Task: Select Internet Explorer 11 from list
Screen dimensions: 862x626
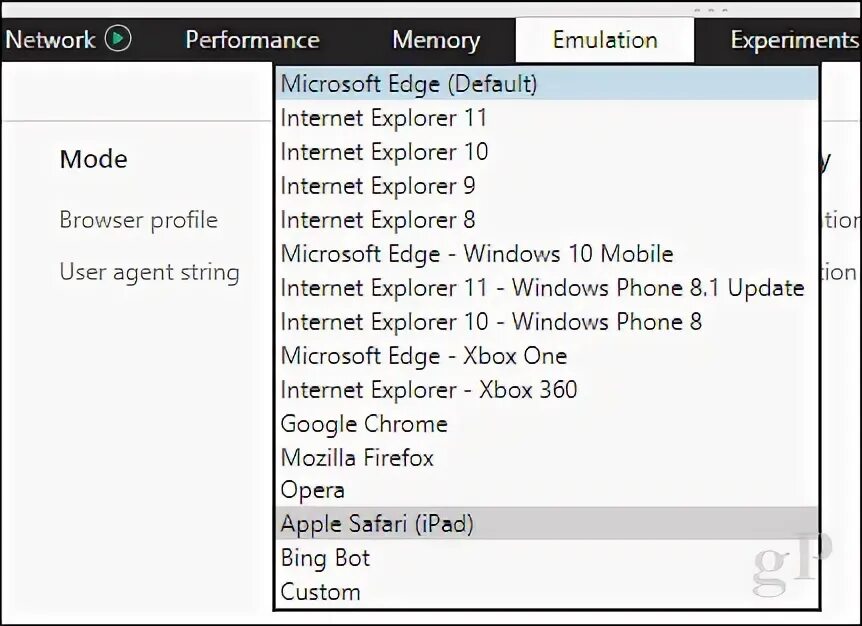Action: 547,118
